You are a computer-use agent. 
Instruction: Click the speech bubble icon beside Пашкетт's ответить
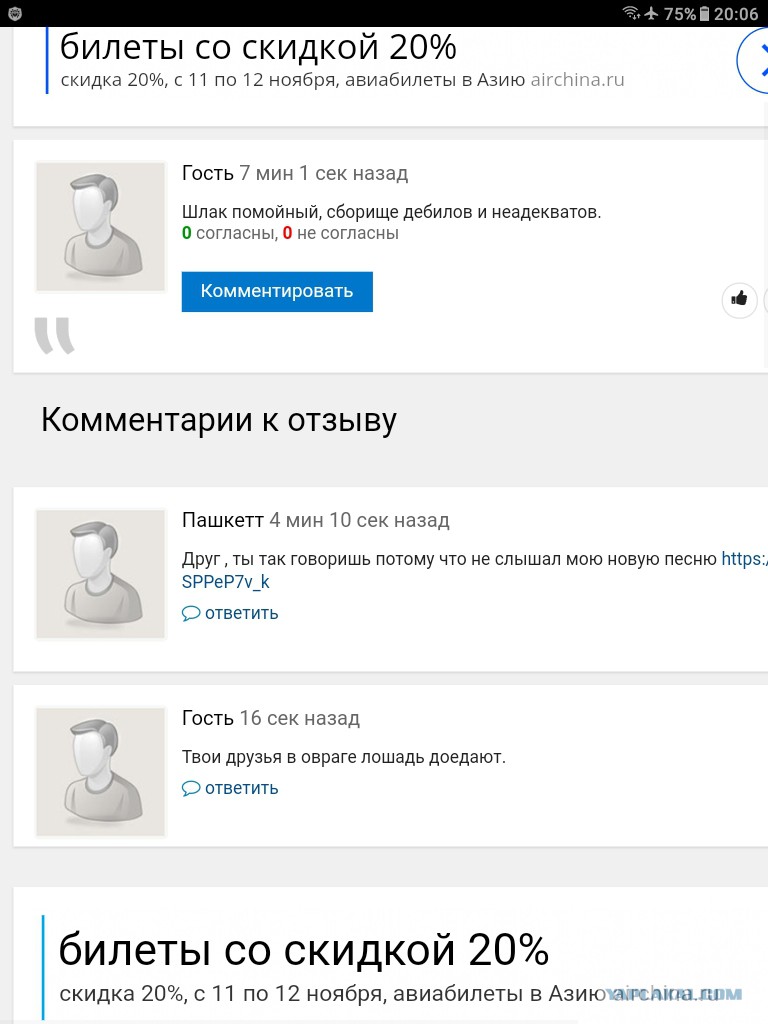coord(191,613)
